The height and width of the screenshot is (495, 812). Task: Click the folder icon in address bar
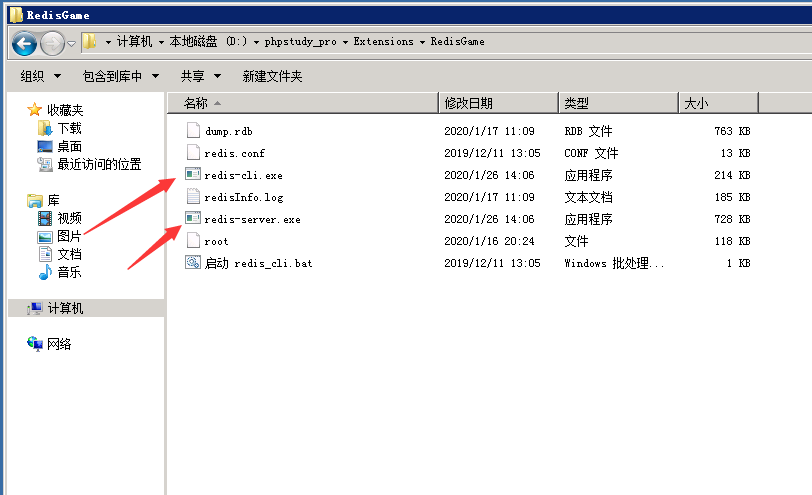[90, 41]
